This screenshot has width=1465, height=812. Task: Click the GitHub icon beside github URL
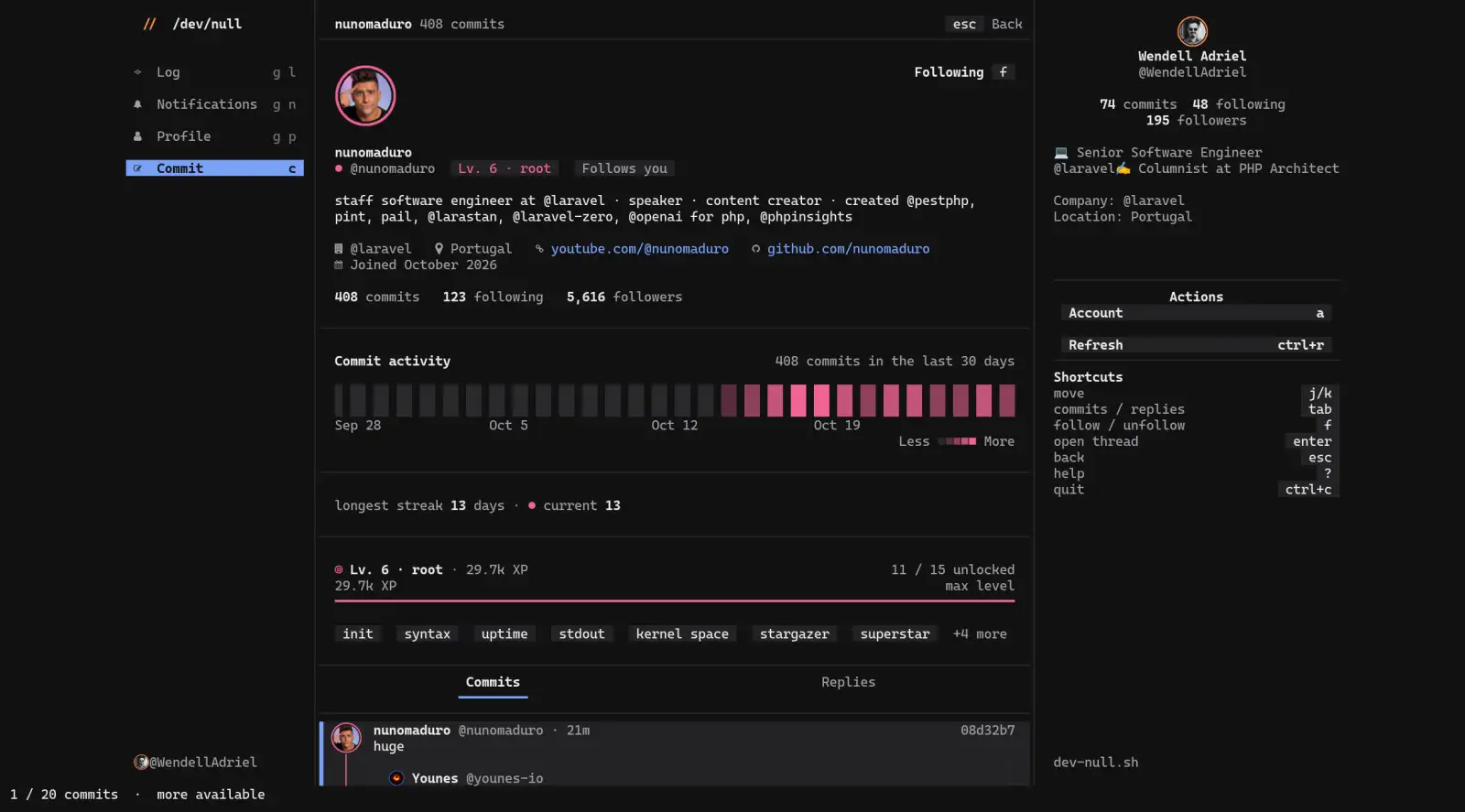click(755, 249)
